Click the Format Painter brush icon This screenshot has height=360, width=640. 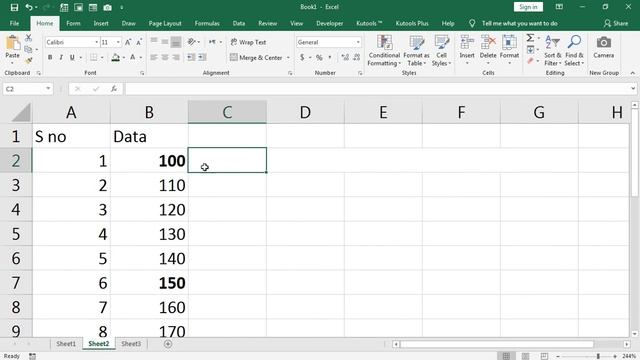[x=28, y=60]
